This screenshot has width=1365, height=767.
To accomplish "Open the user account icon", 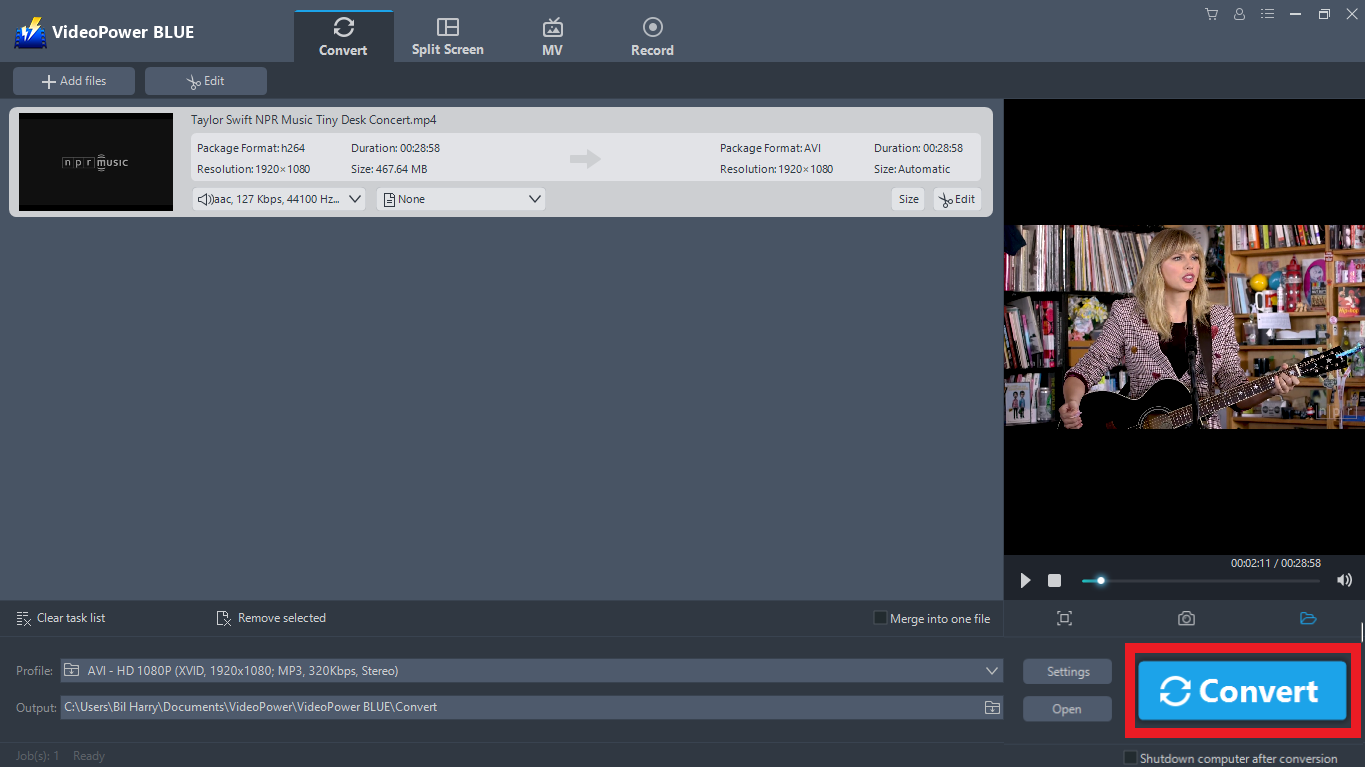I will pyautogui.click(x=1239, y=14).
